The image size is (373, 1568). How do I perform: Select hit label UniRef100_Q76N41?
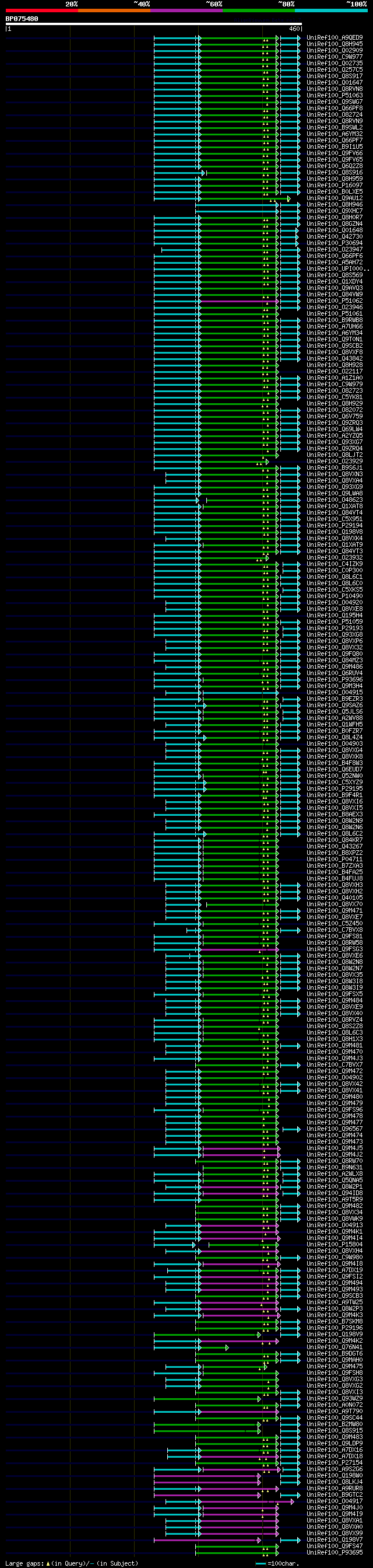coord(335,1347)
